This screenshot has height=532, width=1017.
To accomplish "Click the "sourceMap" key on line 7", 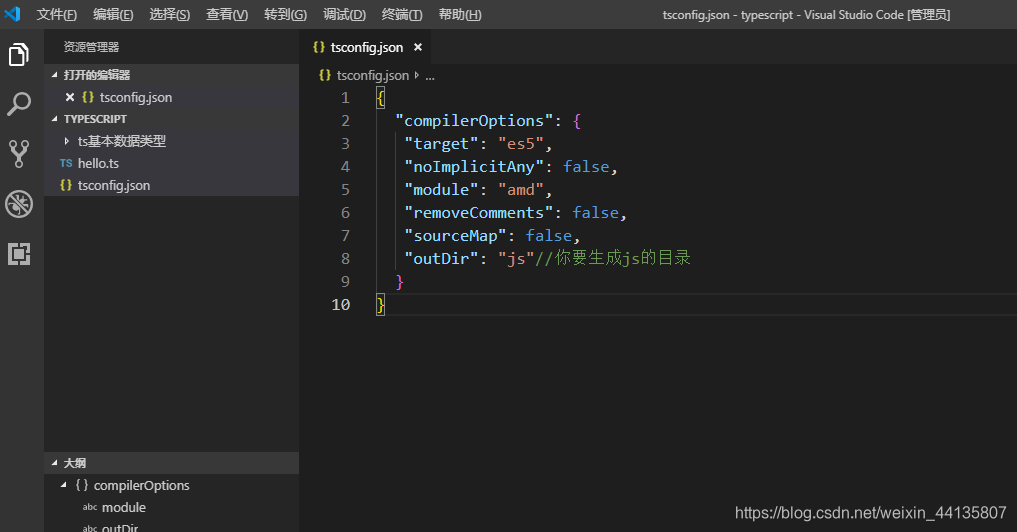I will [455, 236].
